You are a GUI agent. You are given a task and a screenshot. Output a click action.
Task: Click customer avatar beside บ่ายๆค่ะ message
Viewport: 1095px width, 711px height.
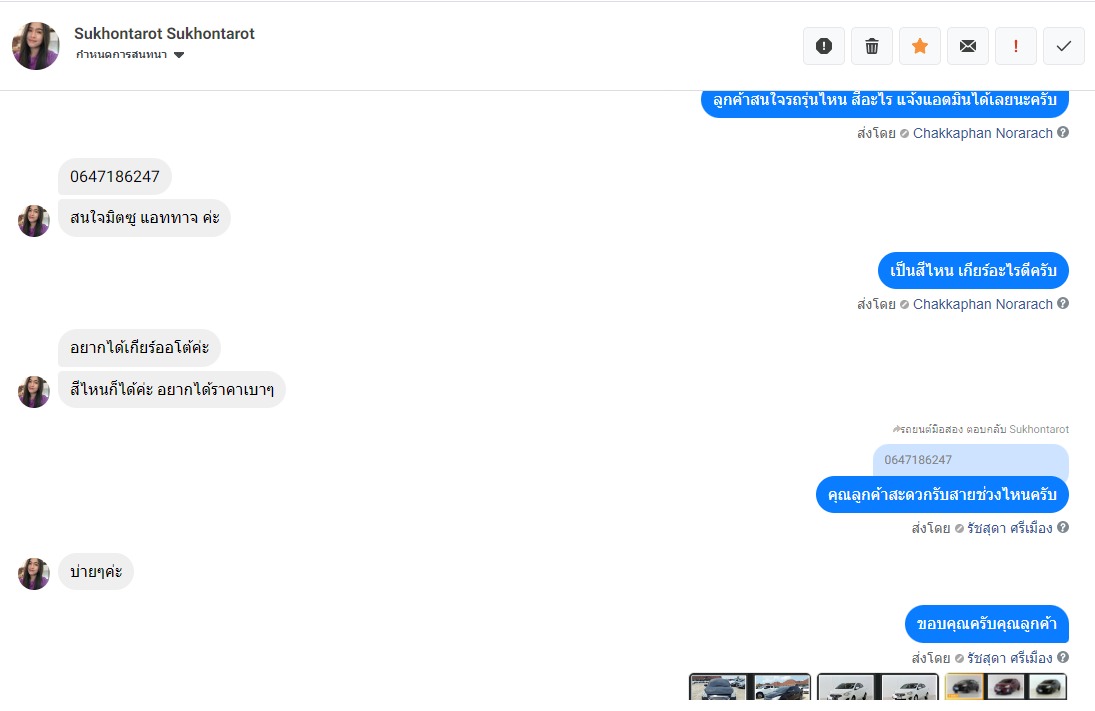click(34, 574)
